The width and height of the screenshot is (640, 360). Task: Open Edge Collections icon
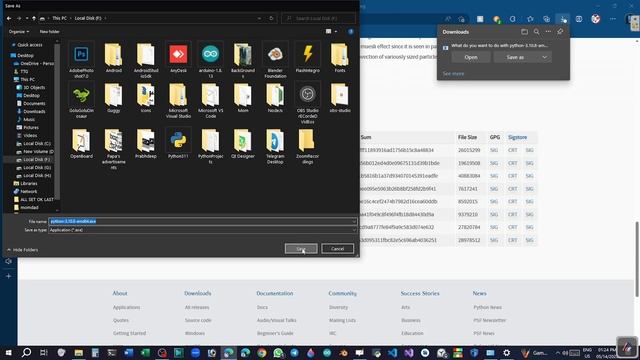coord(547,19)
